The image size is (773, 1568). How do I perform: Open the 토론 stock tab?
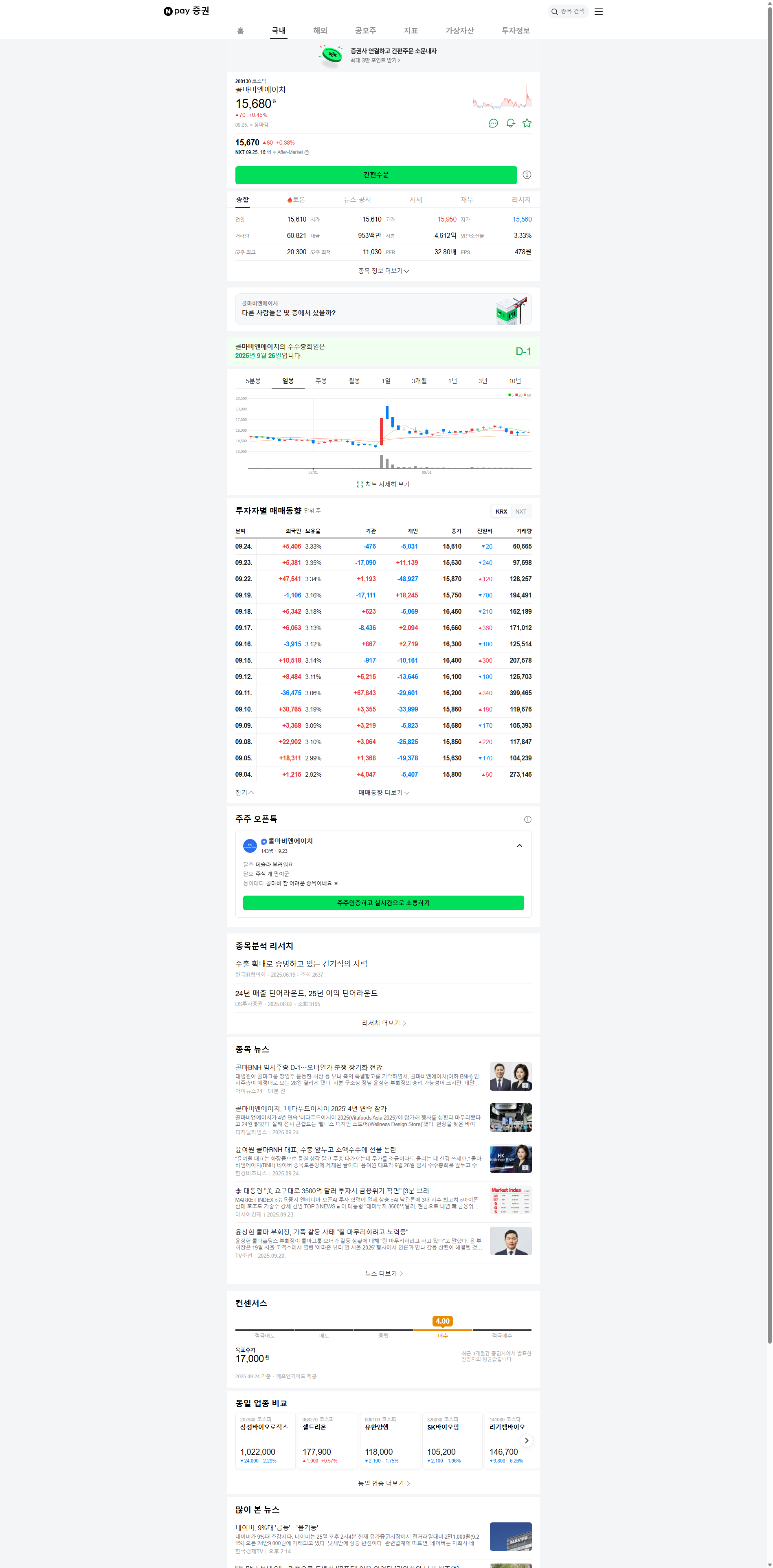click(x=296, y=200)
